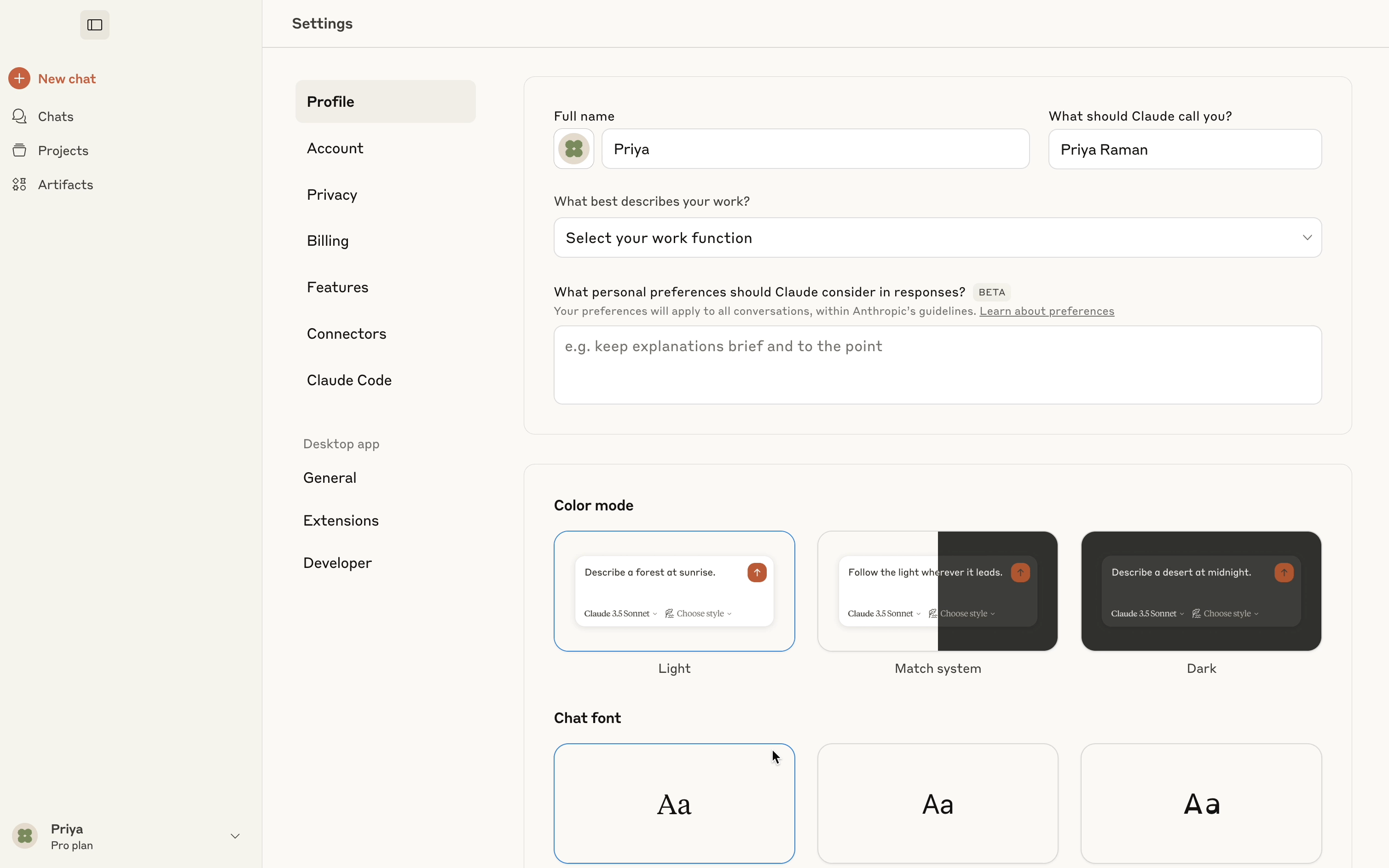Click the account avatar next to Priya

pyautogui.click(x=24, y=836)
